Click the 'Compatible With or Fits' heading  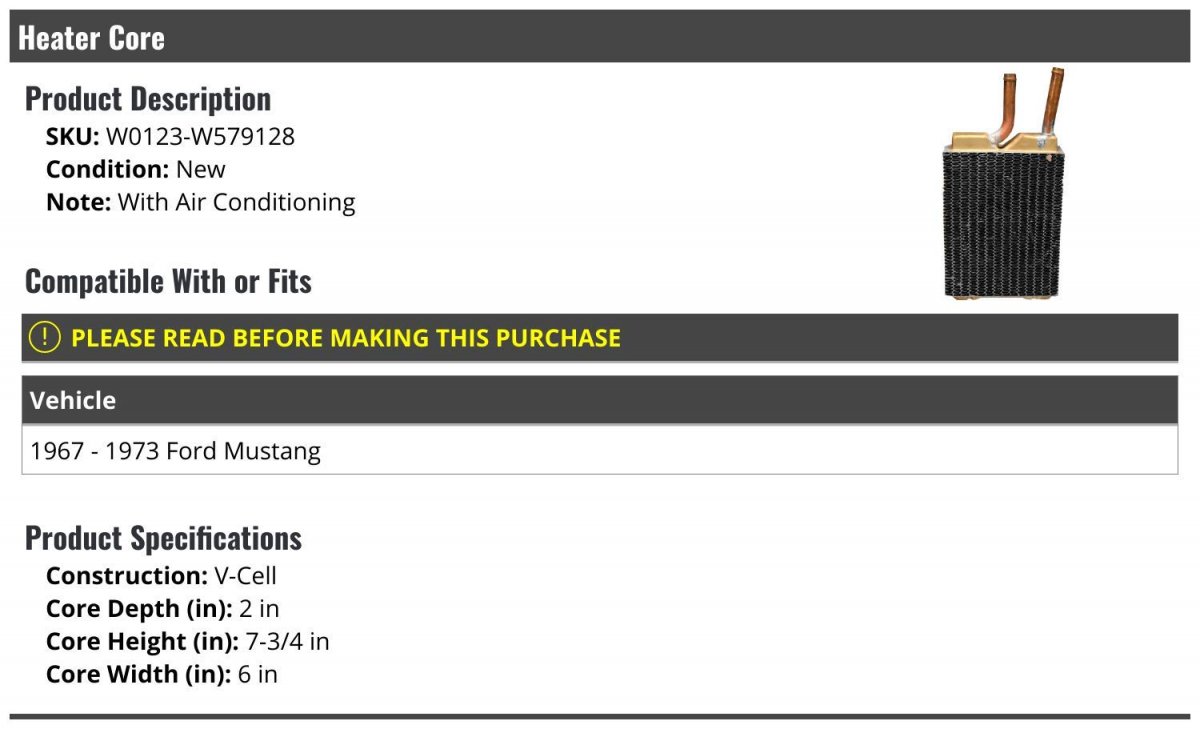(168, 281)
